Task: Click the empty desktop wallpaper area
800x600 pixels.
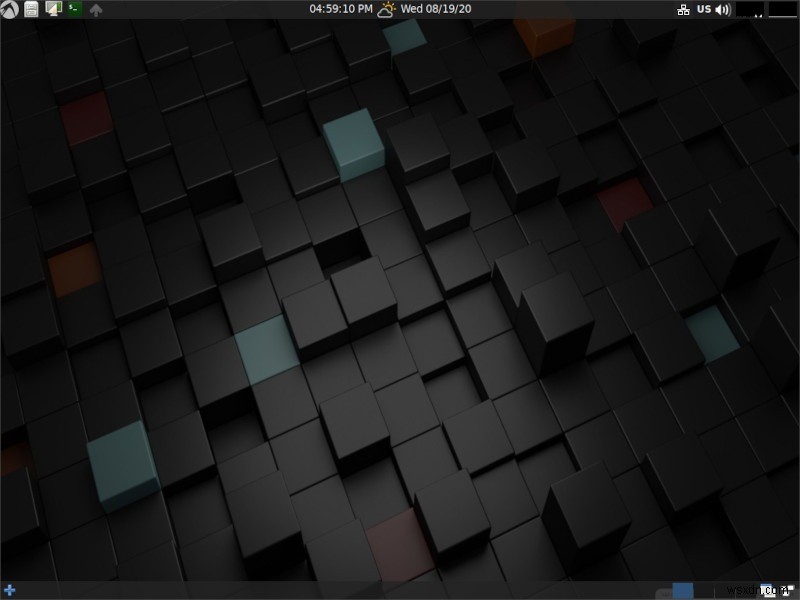Action: (x=400, y=300)
